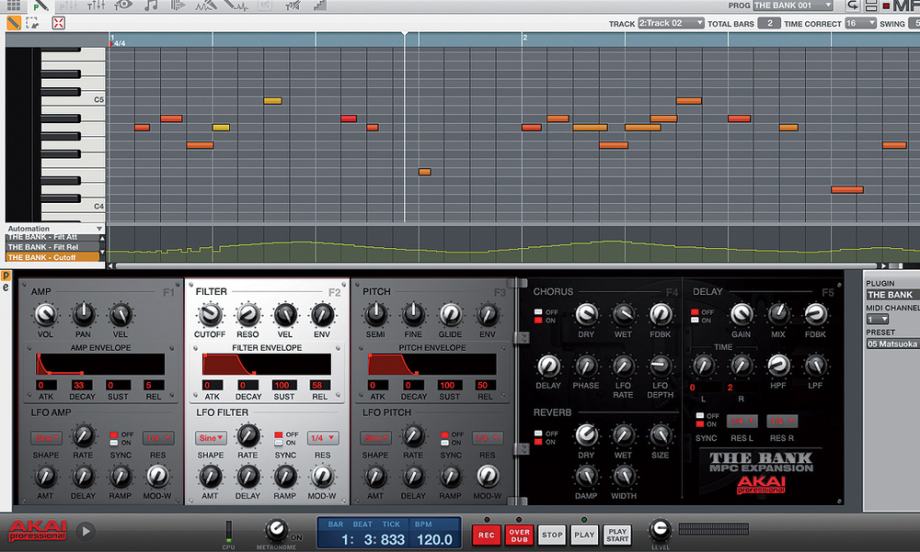Open the PROG dropdown showing THE BANK 001
The width and height of the screenshot is (920, 552).
click(793, 6)
